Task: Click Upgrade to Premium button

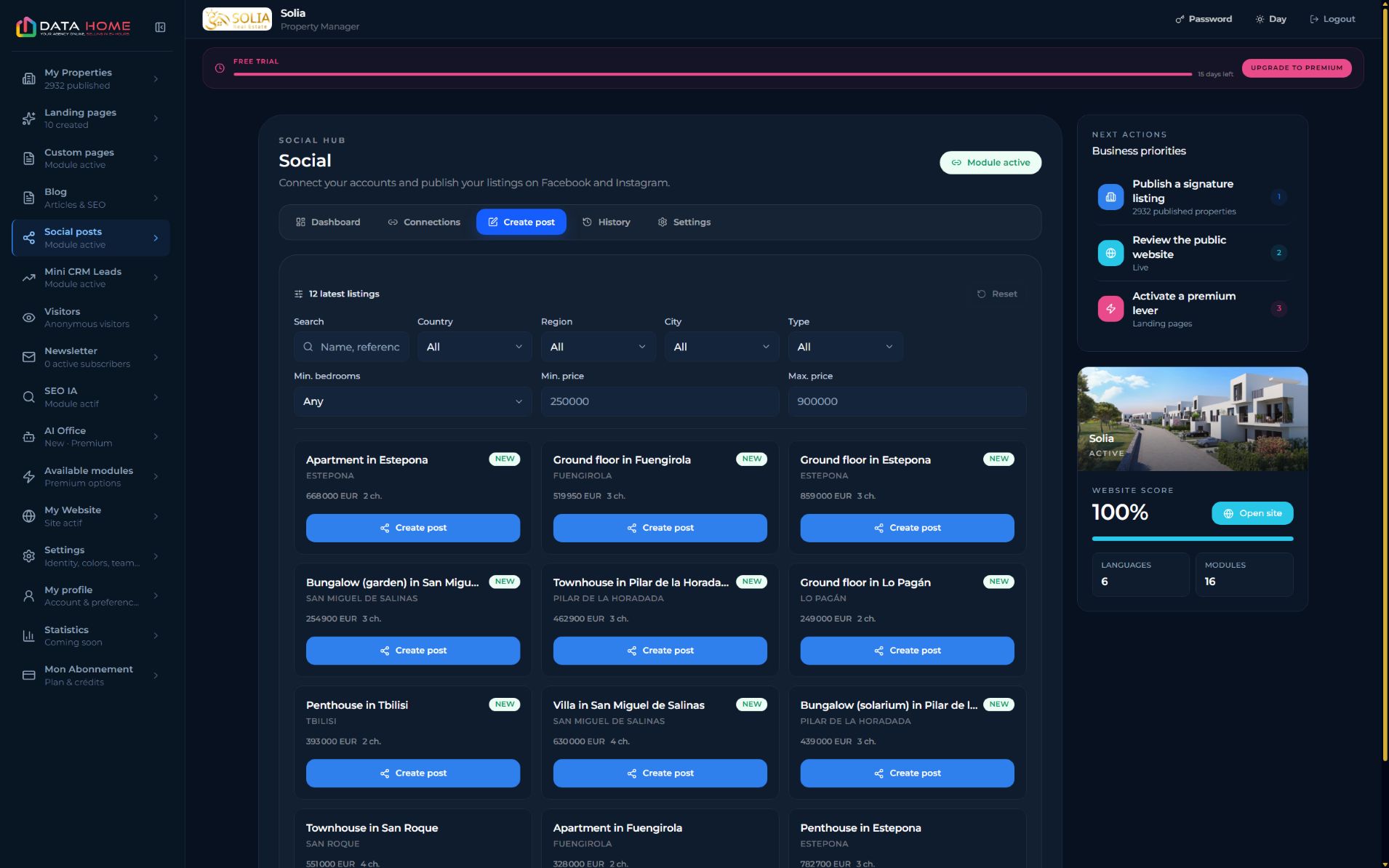Action: point(1297,68)
